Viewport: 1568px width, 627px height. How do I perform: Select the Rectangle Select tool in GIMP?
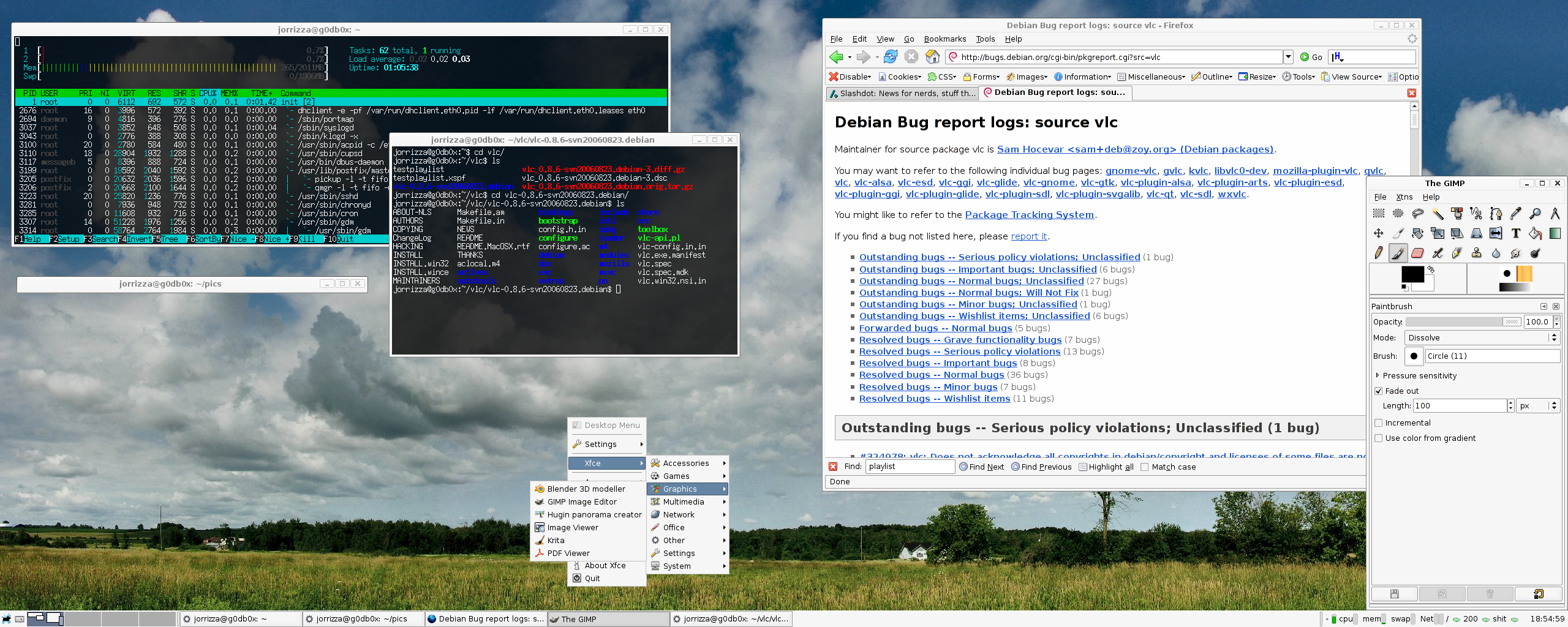click(x=1379, y=214)
